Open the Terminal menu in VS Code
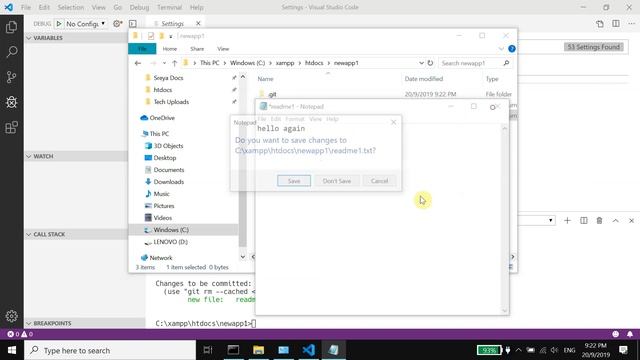Screen dimensions: 640x360 tap(169, 7)
